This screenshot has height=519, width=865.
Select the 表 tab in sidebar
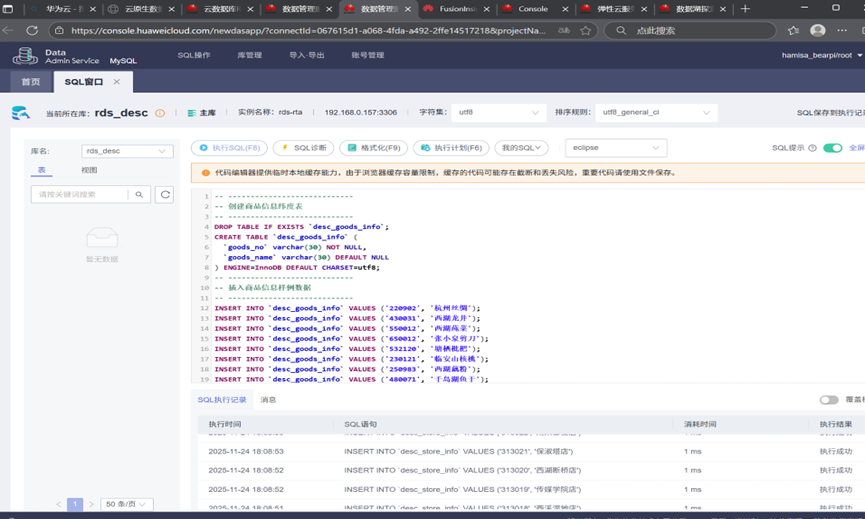pos(41,170)
